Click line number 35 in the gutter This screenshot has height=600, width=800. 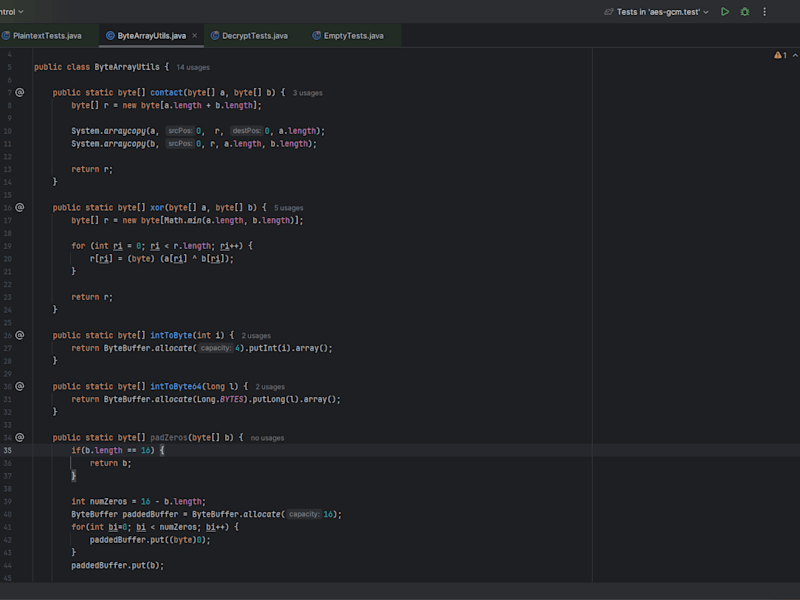(x=8, y=451)
